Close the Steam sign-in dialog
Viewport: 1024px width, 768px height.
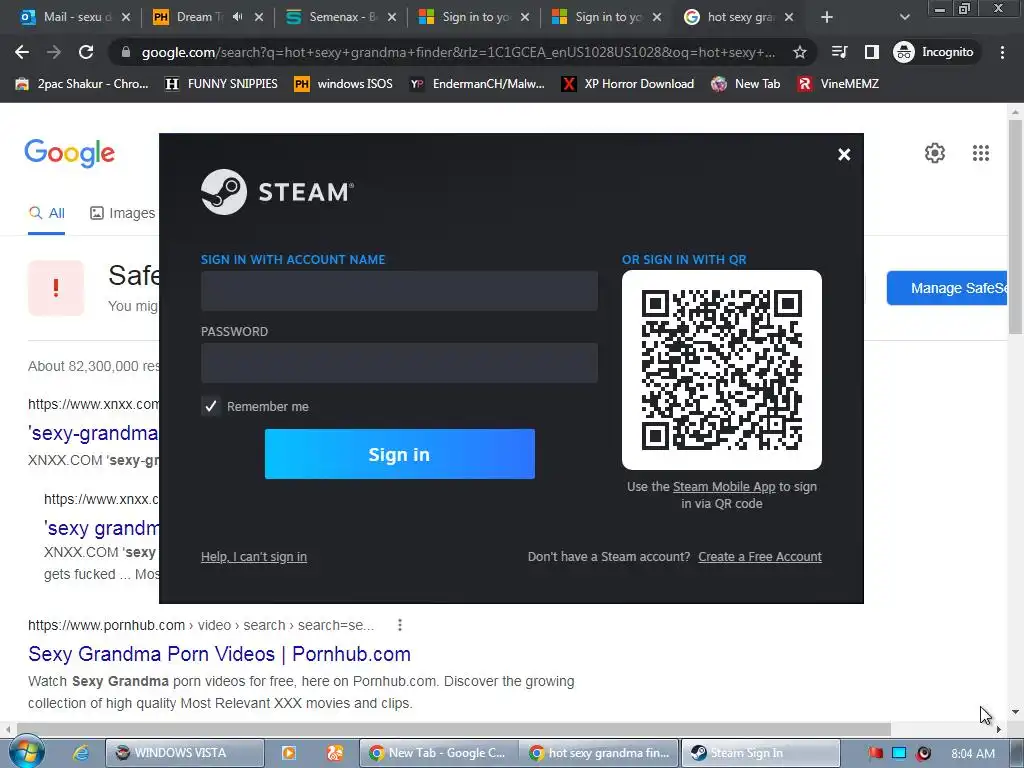tap(844, 154)
